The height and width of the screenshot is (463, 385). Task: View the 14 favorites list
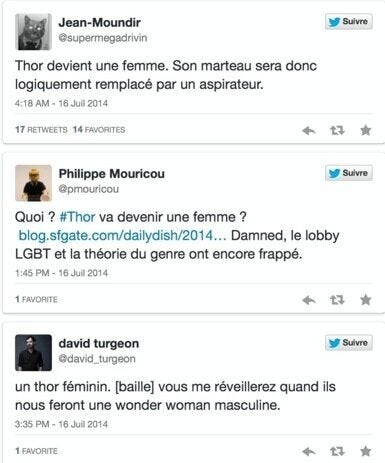tap(99, 129)
